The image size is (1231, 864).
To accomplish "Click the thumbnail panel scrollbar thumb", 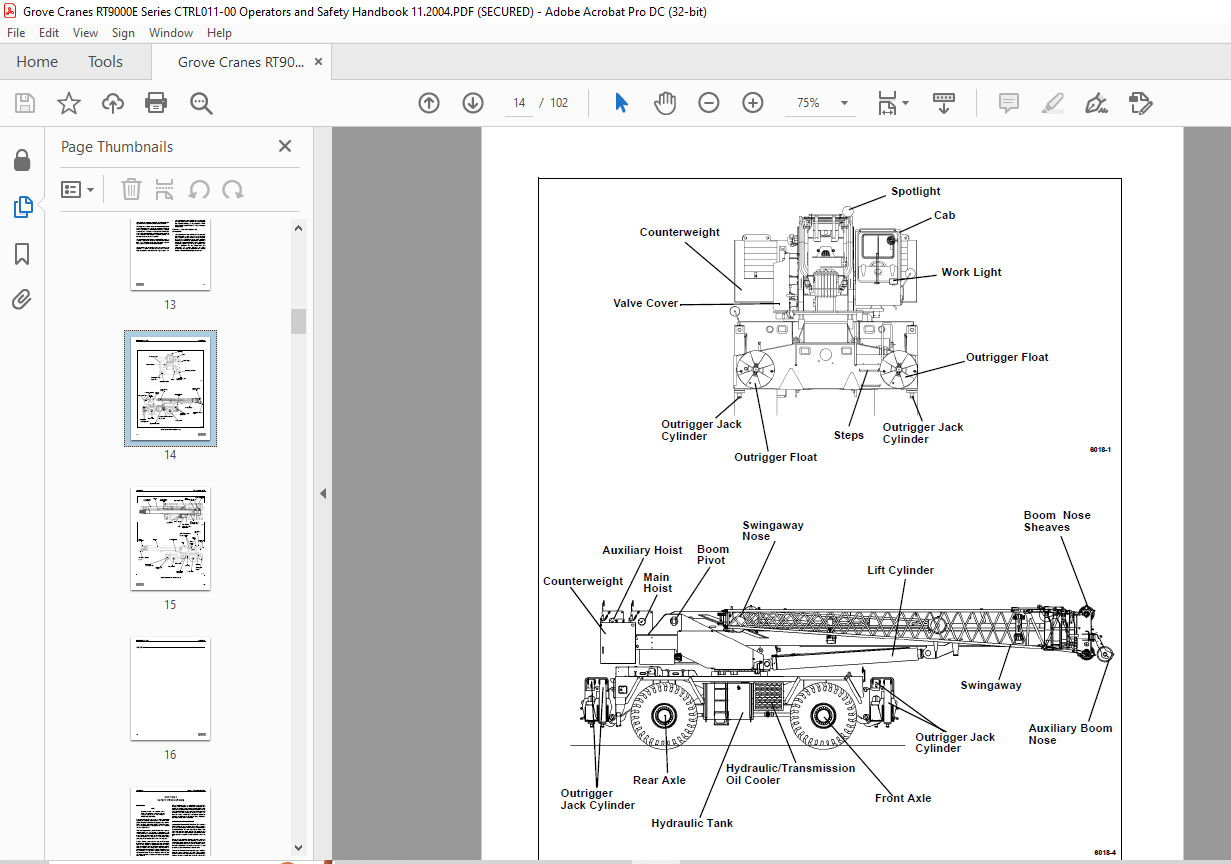I will (298, 321).
